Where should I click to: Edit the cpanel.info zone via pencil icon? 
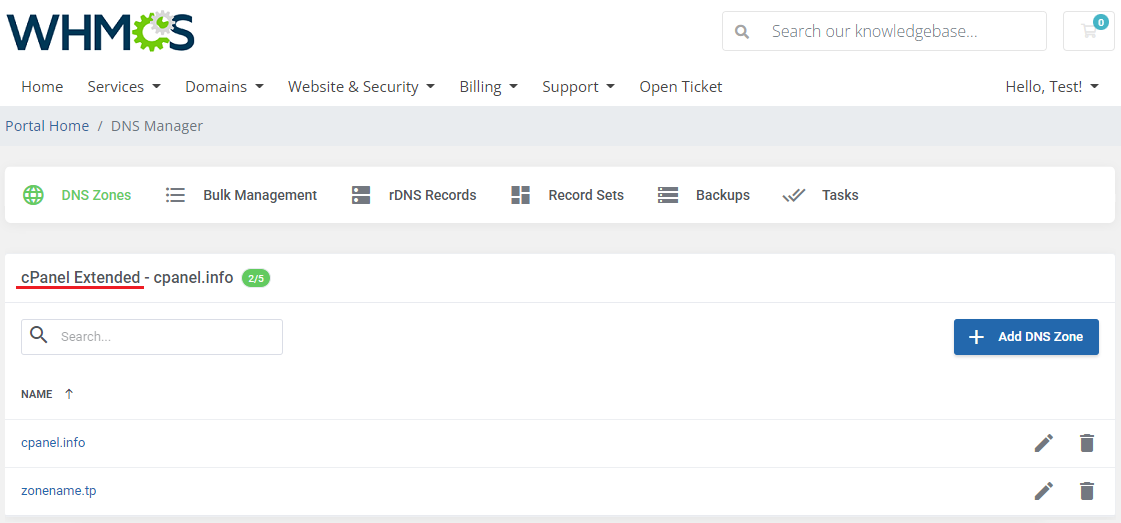1044,443
